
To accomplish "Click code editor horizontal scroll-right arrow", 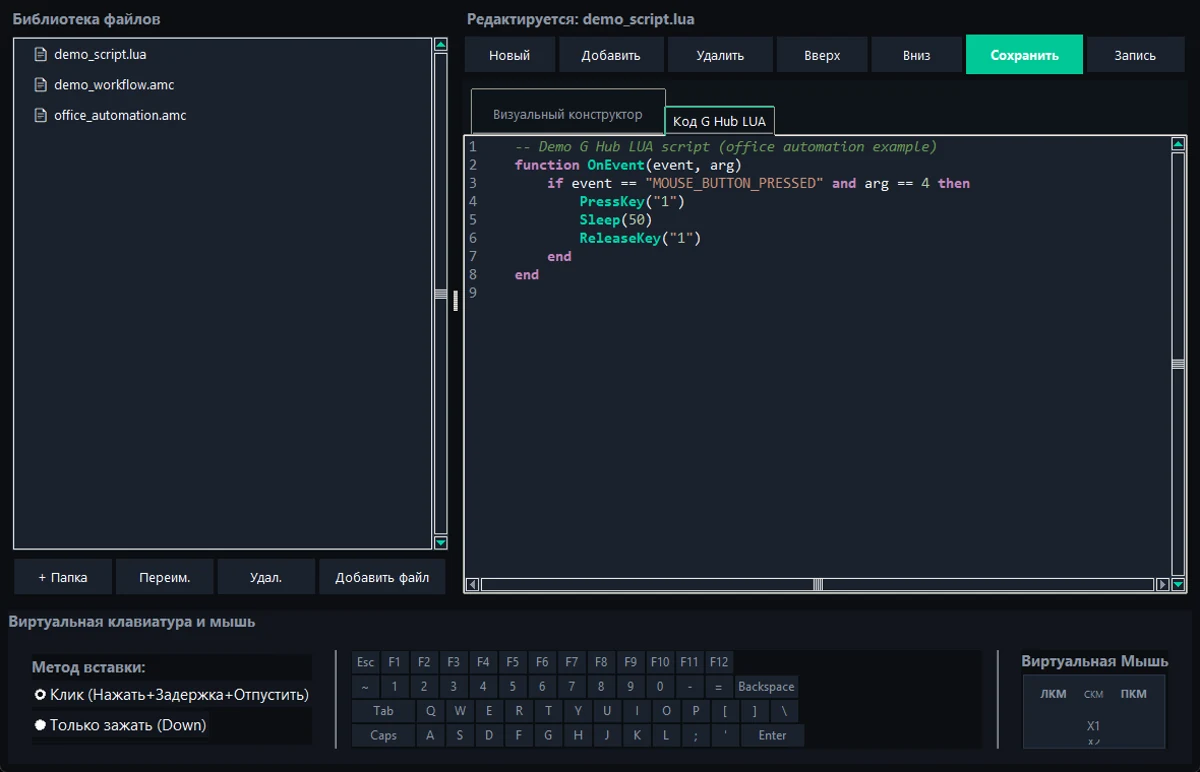I will [x=1162, y=585].
